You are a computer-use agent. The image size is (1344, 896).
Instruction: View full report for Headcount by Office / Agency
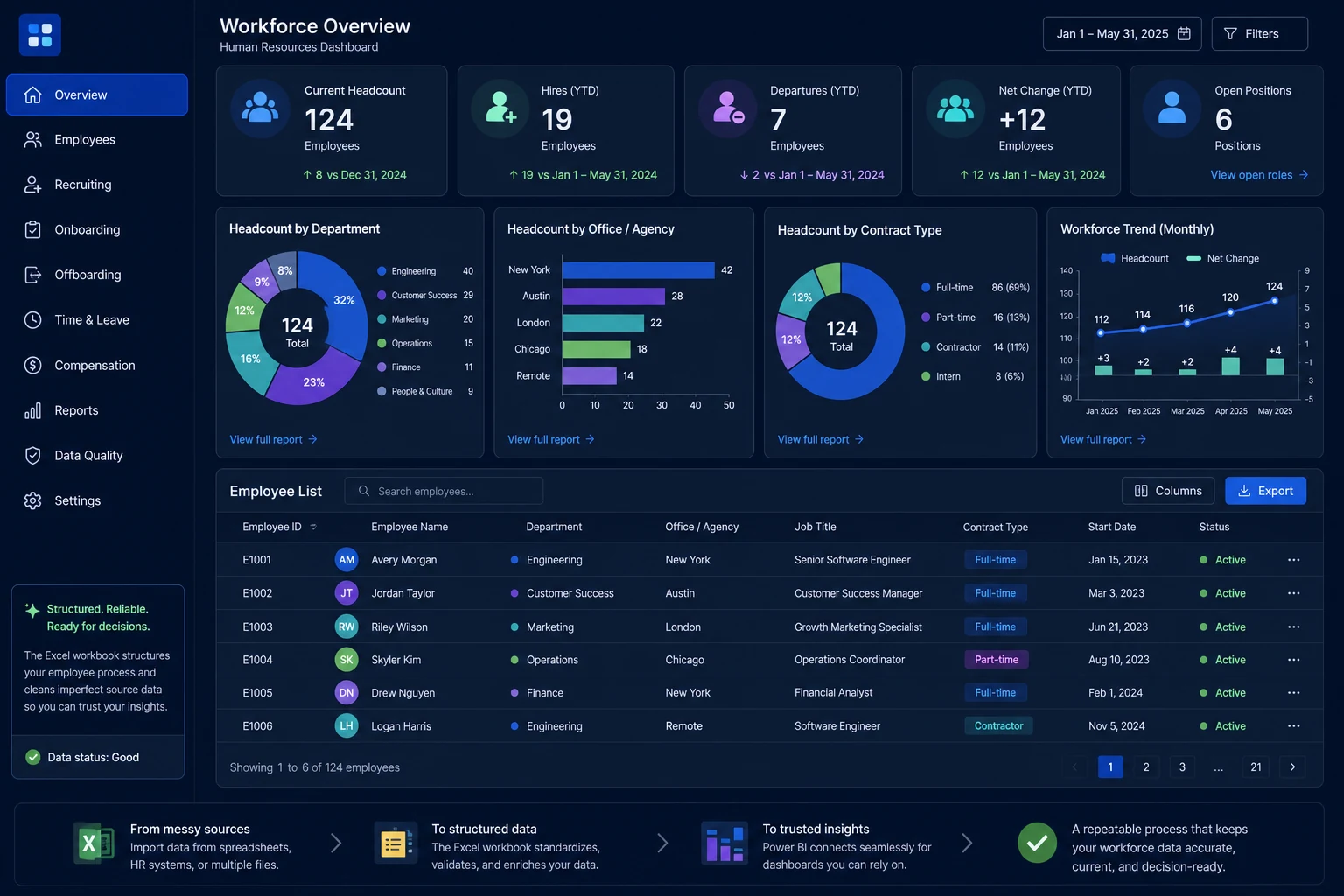pos(551,439)
